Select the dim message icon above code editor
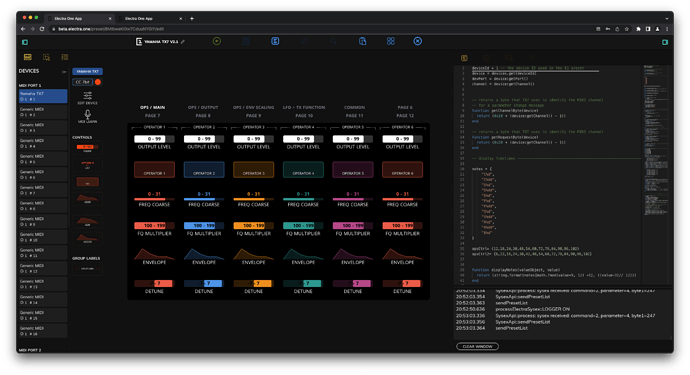 click(x=509, y=58)
